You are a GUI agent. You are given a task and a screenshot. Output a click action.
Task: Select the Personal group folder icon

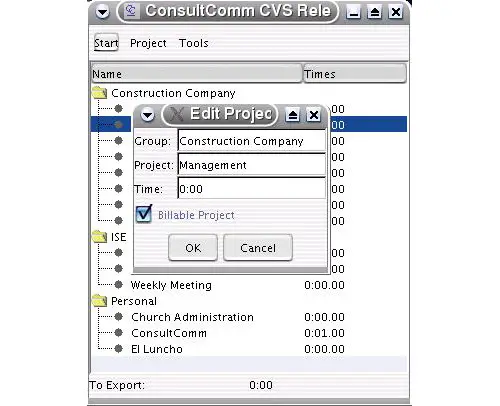point(99,301)
